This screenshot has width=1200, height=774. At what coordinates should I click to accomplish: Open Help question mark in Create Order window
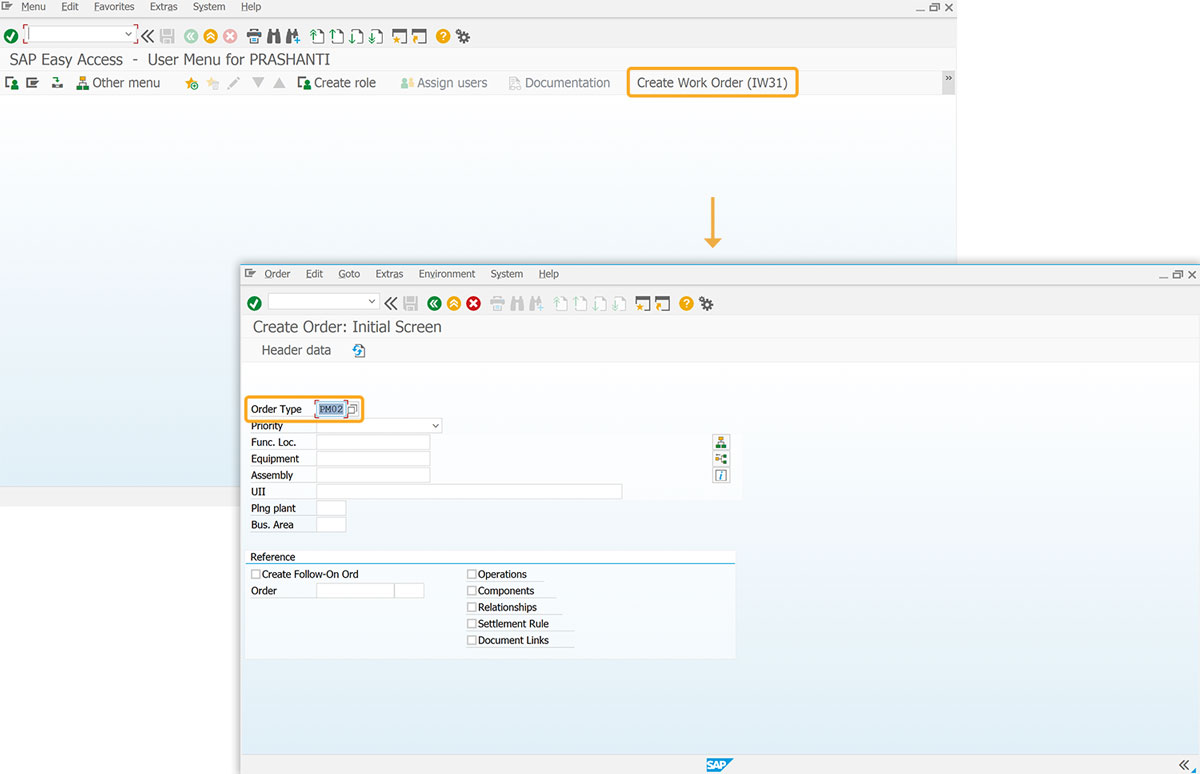tap(686, 303)
